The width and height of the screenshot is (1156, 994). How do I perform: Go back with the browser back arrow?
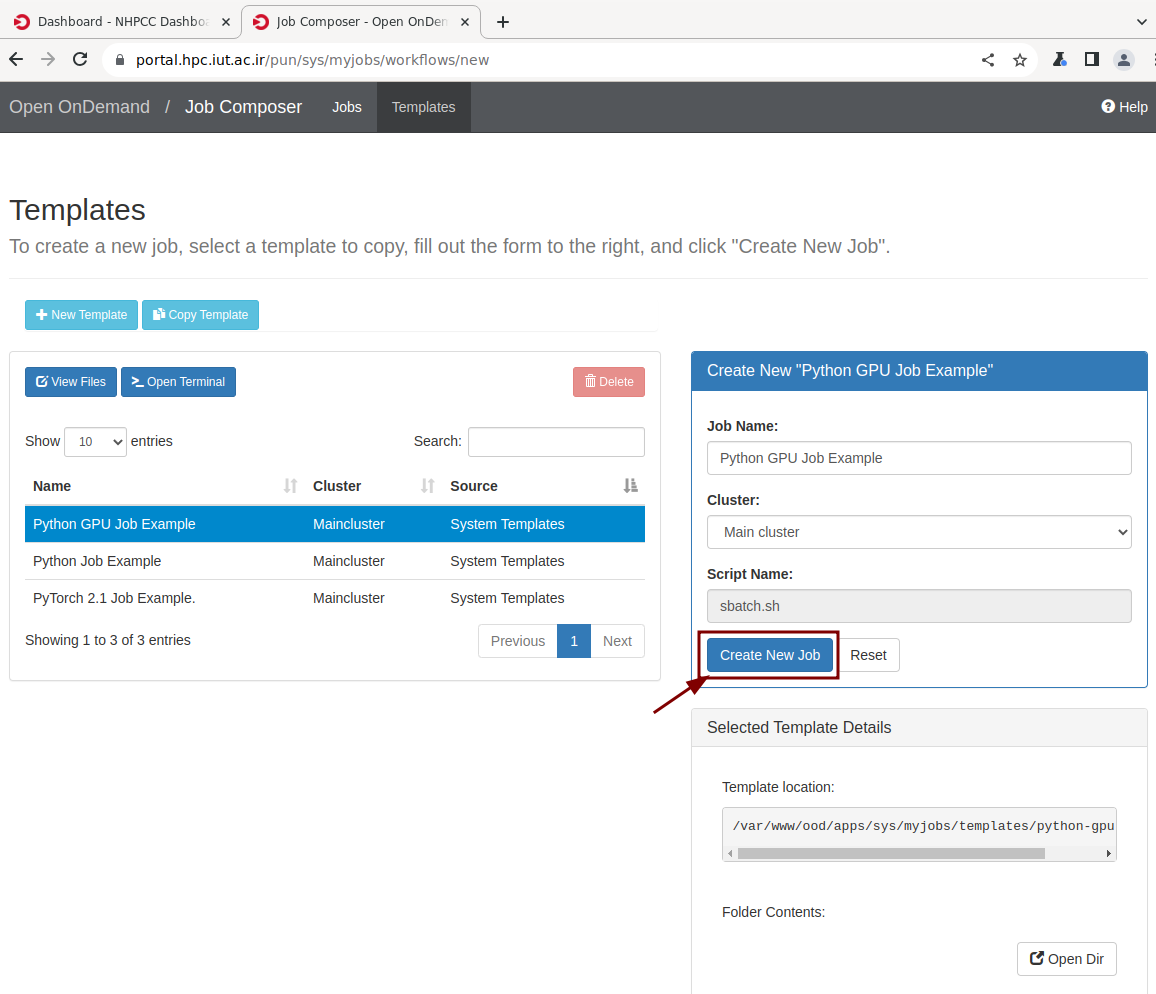point(16,60)
